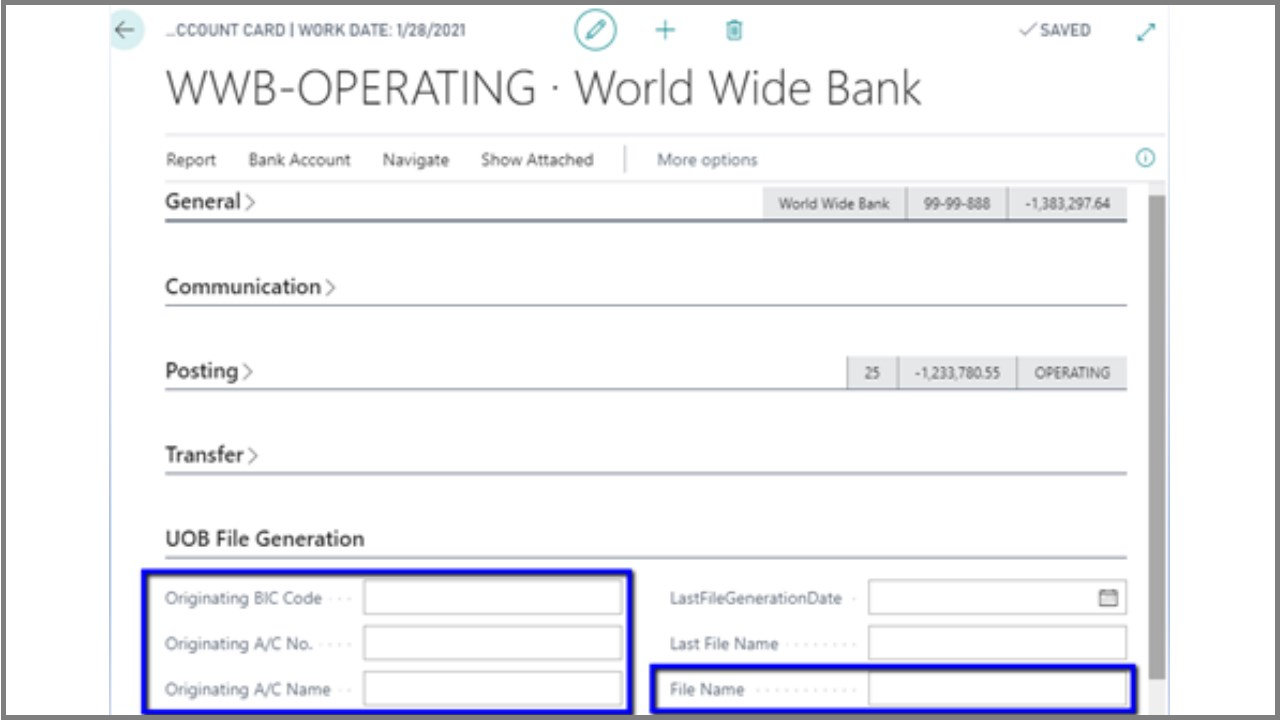Viewport: 1280px width, 720px height.
Task: Collapse the UOB File Generation section
Action: click(265, 539)
